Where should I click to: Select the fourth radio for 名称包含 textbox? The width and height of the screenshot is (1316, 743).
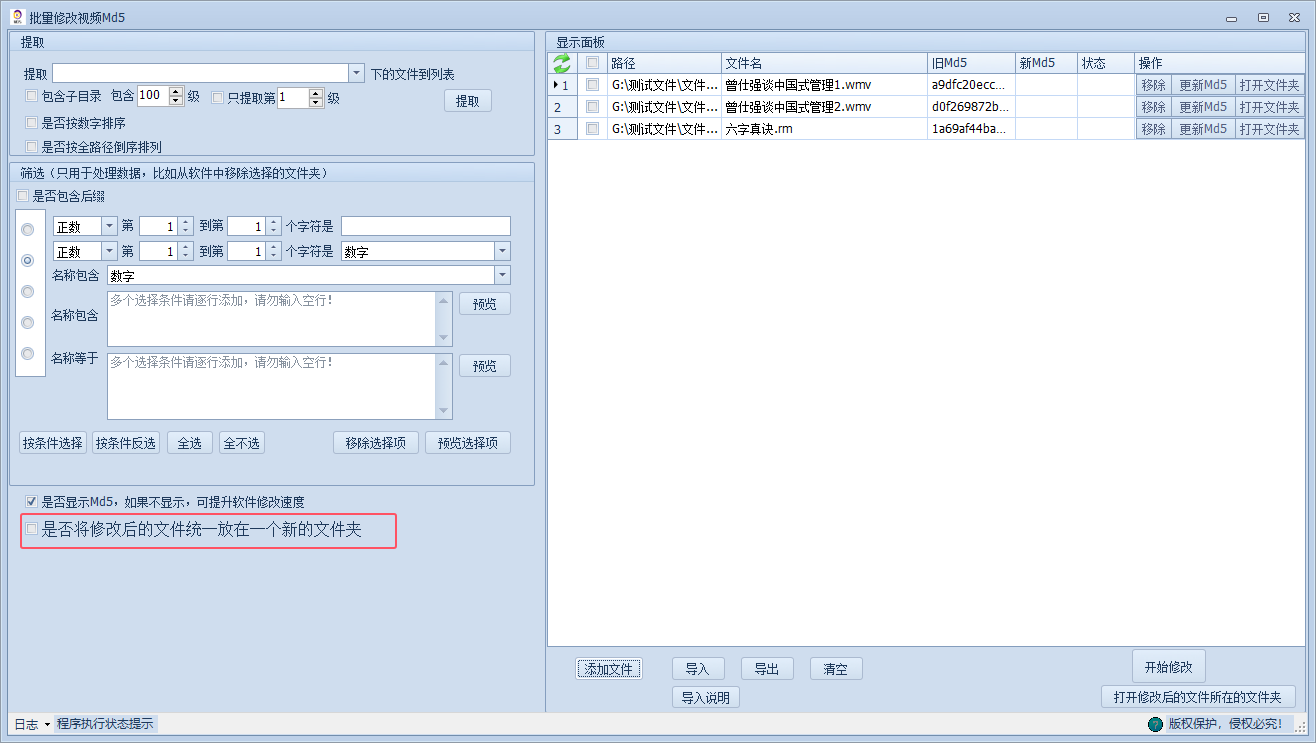(x=28, y=322)
